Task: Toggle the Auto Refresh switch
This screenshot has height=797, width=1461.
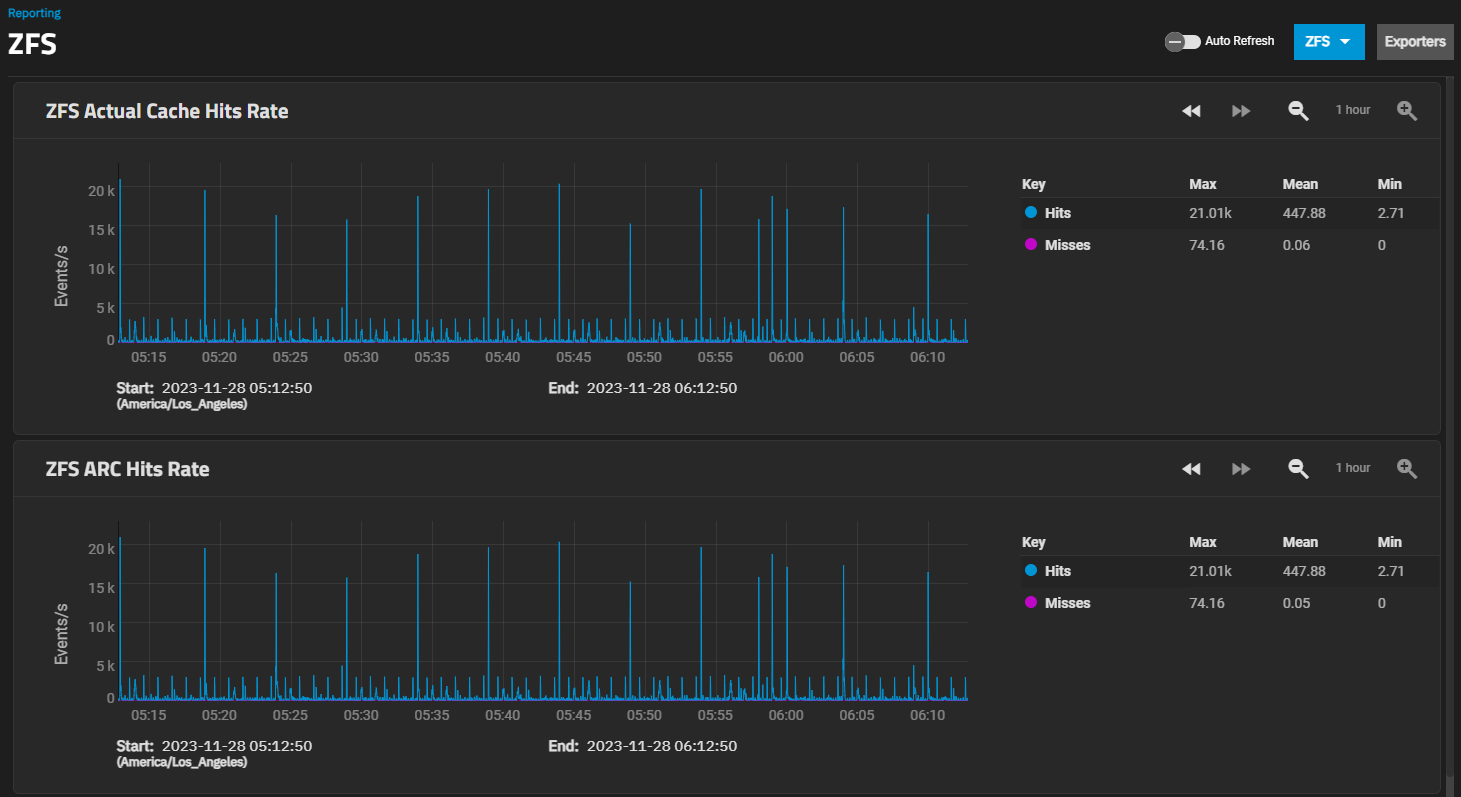Action: tap(1183, 42)
